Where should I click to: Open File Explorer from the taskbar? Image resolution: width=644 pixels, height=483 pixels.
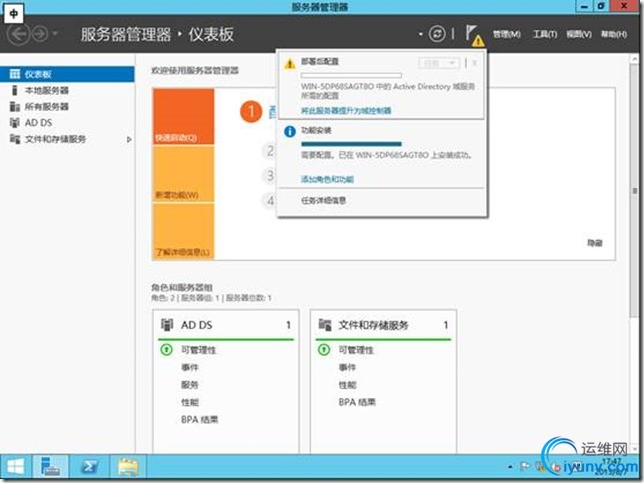coord(128,467)
